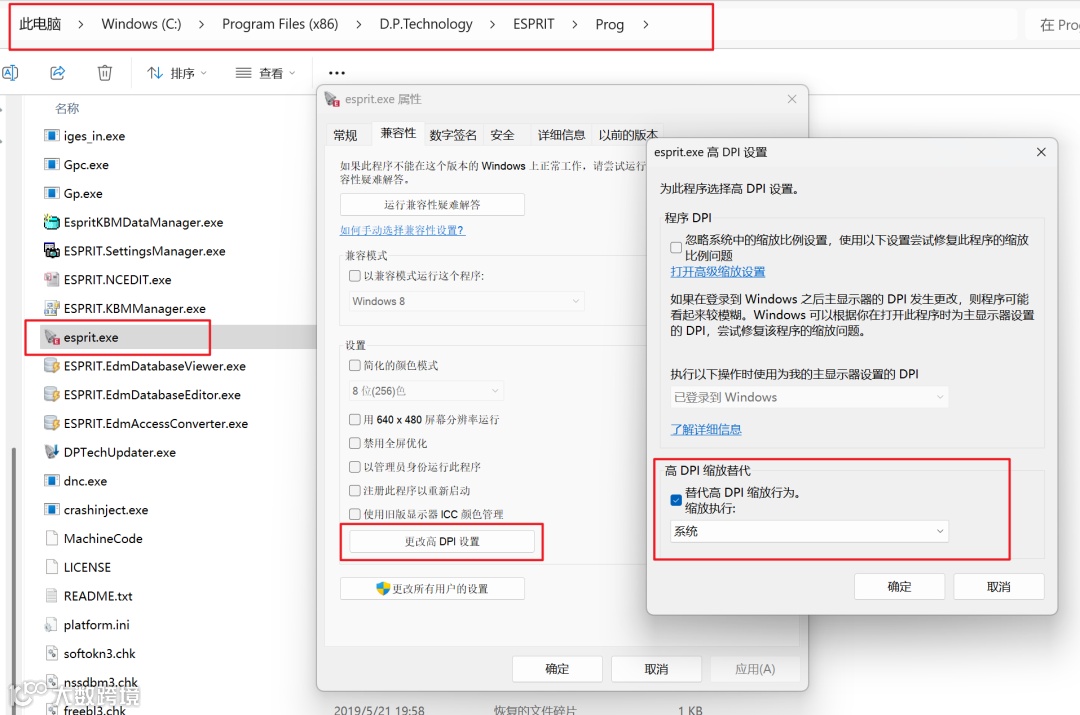Select the ESPRIT.KBMManager.exe icon
The height and width of the screenshot is (715, 1080).
(x=52, y=308)
